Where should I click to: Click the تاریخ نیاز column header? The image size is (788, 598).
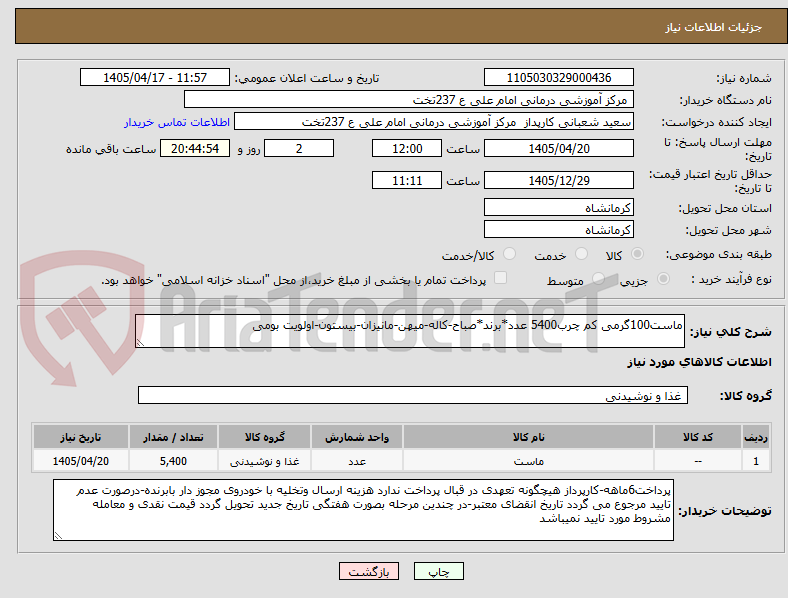tap(81, 437)
